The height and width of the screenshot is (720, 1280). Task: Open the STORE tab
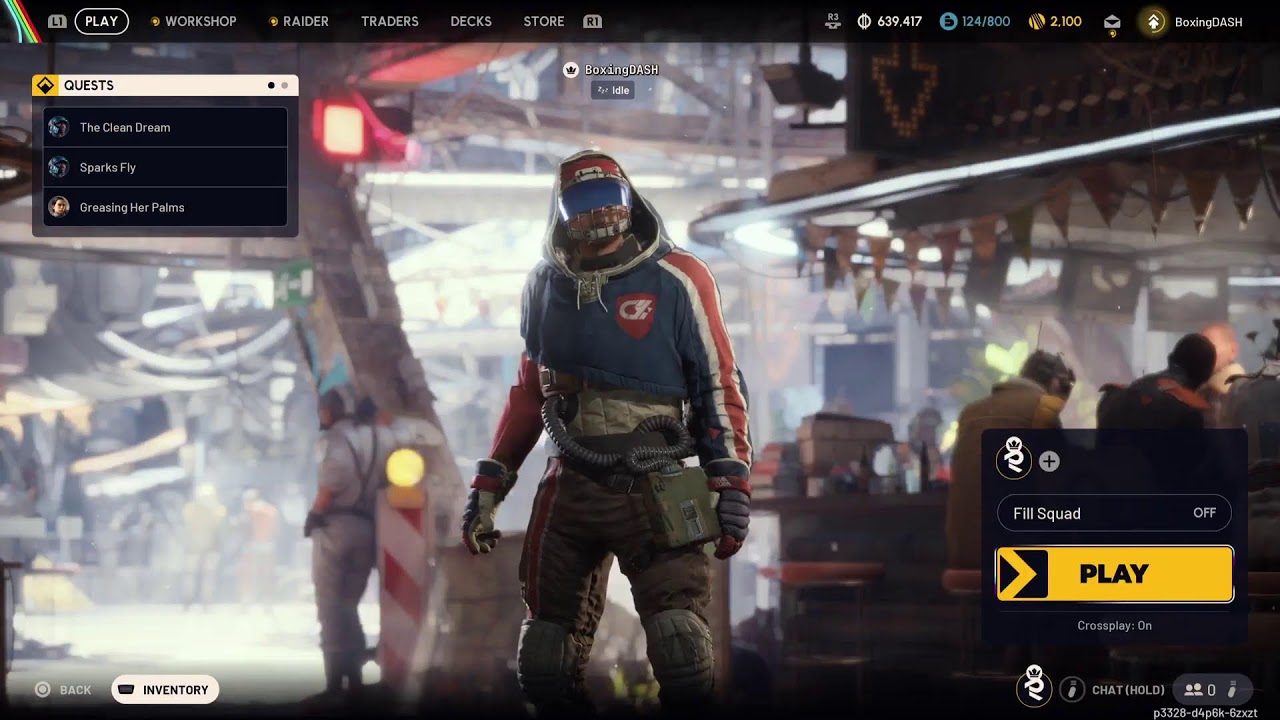(544, 21)
